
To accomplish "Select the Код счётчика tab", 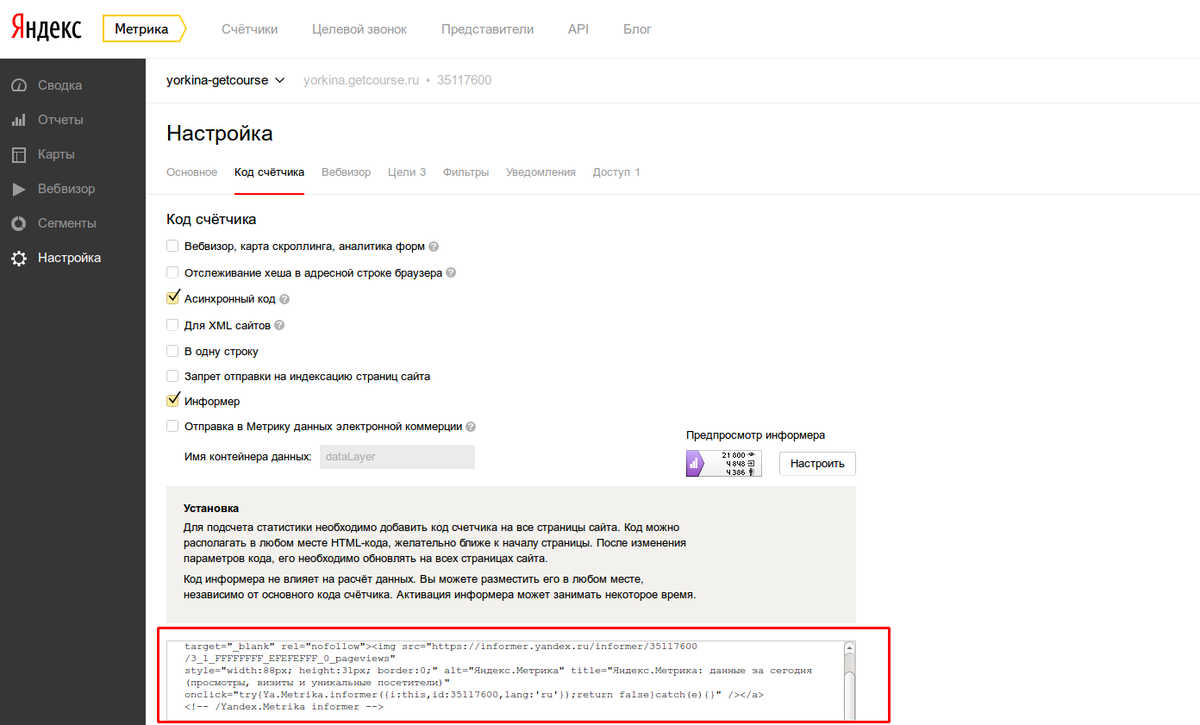I will click(269, 172).
